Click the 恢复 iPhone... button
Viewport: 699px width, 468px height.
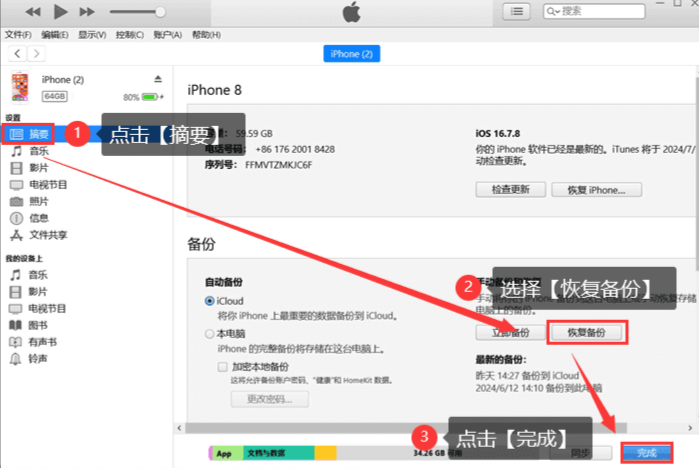(x=596, y=190)
